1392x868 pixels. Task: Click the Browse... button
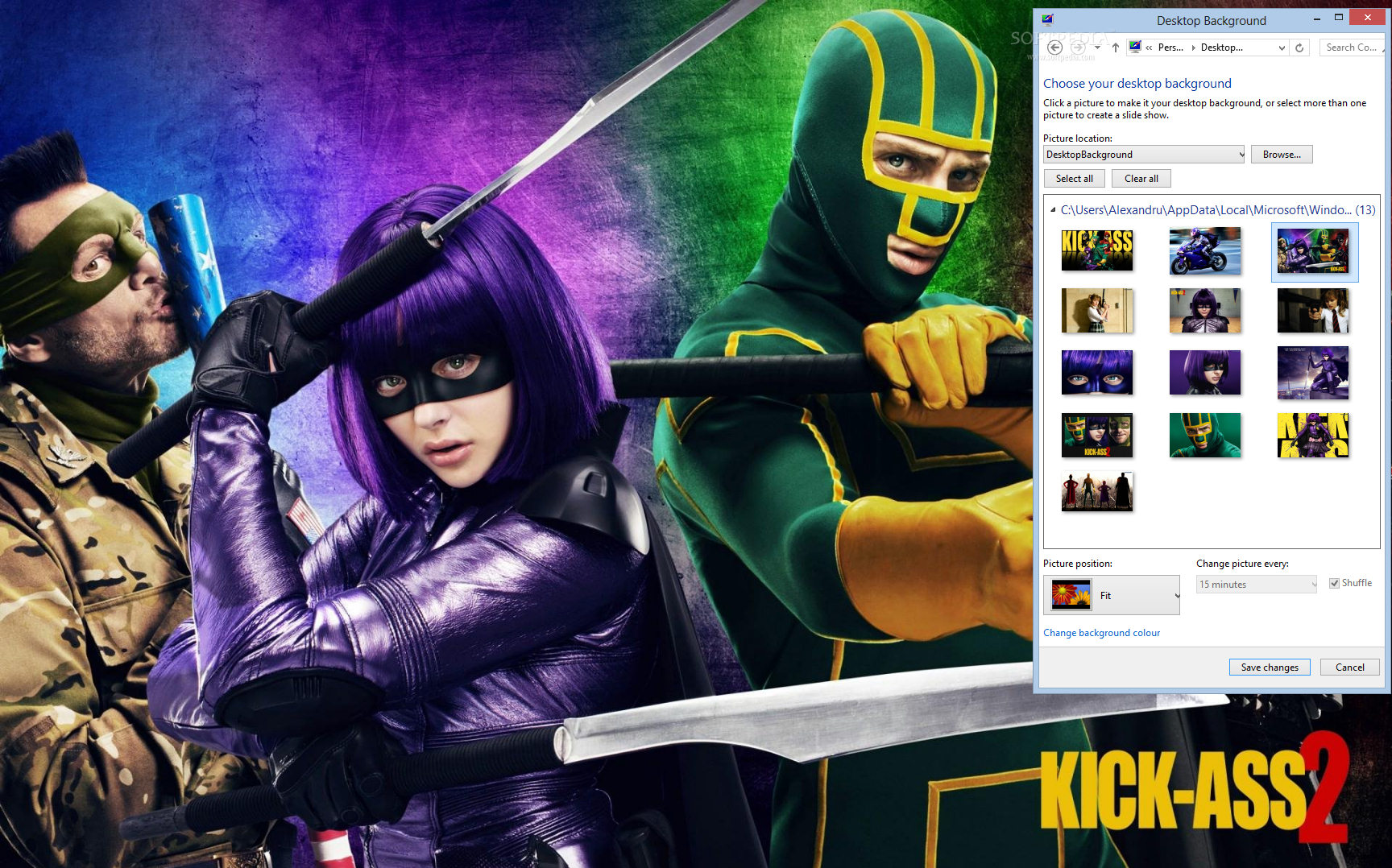click(x=1282, y=155)
